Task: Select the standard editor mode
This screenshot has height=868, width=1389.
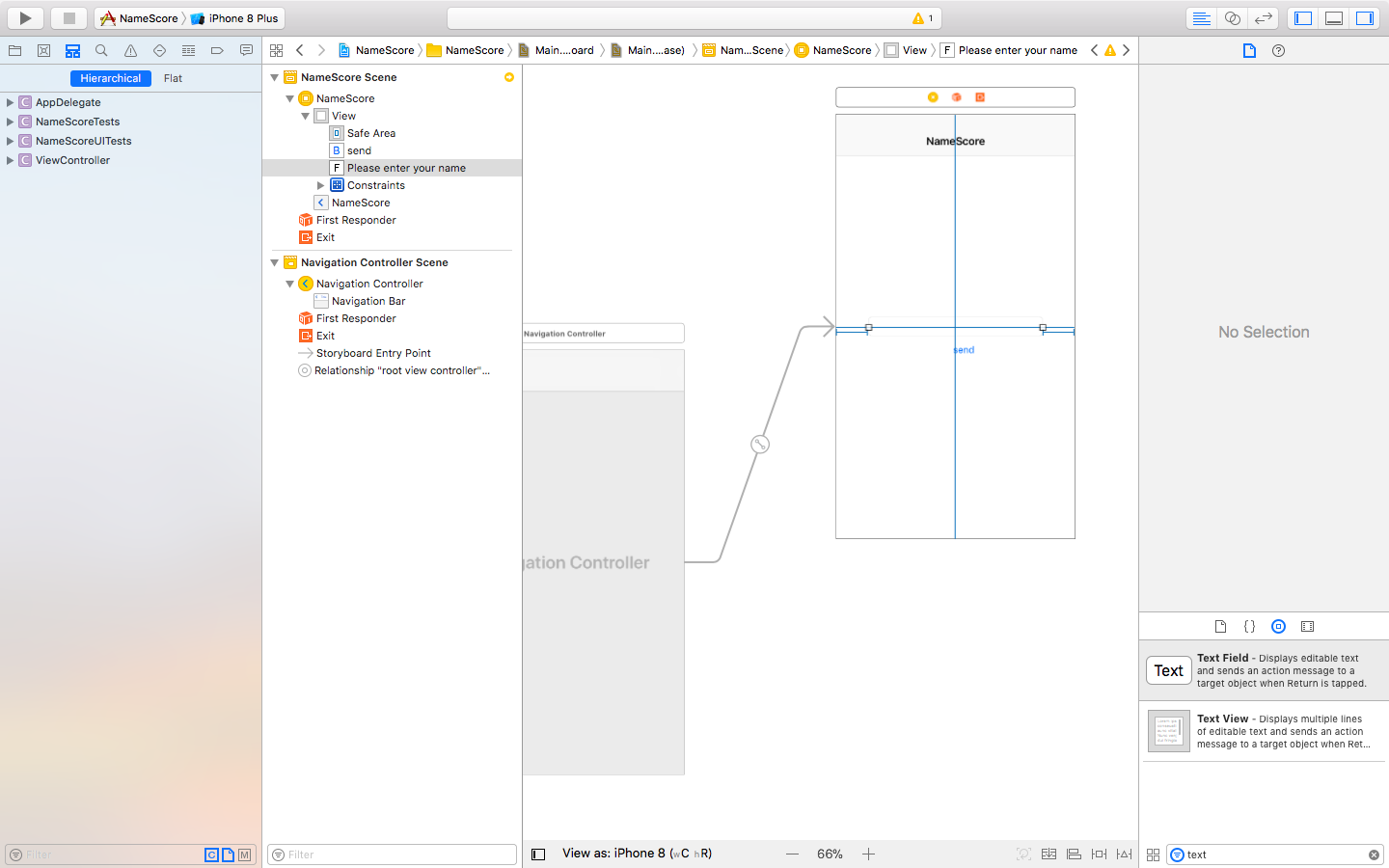Action: tap(1201, 17)
